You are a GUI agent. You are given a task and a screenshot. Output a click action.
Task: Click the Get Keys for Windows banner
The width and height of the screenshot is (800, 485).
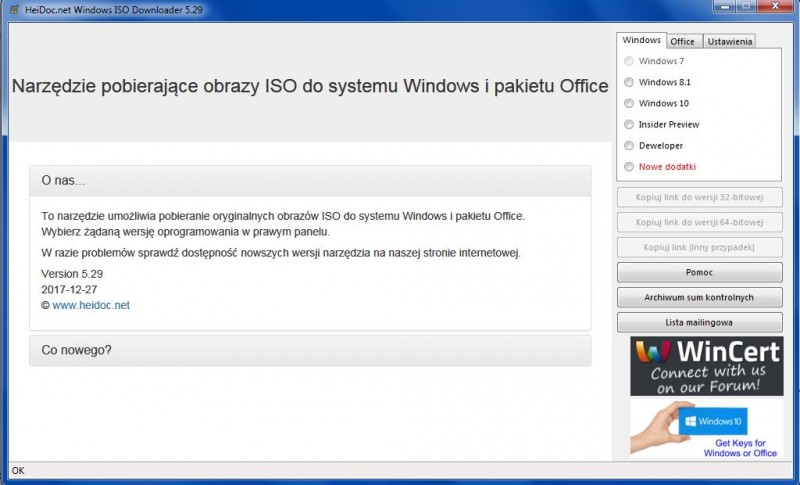tap(707, 428)
